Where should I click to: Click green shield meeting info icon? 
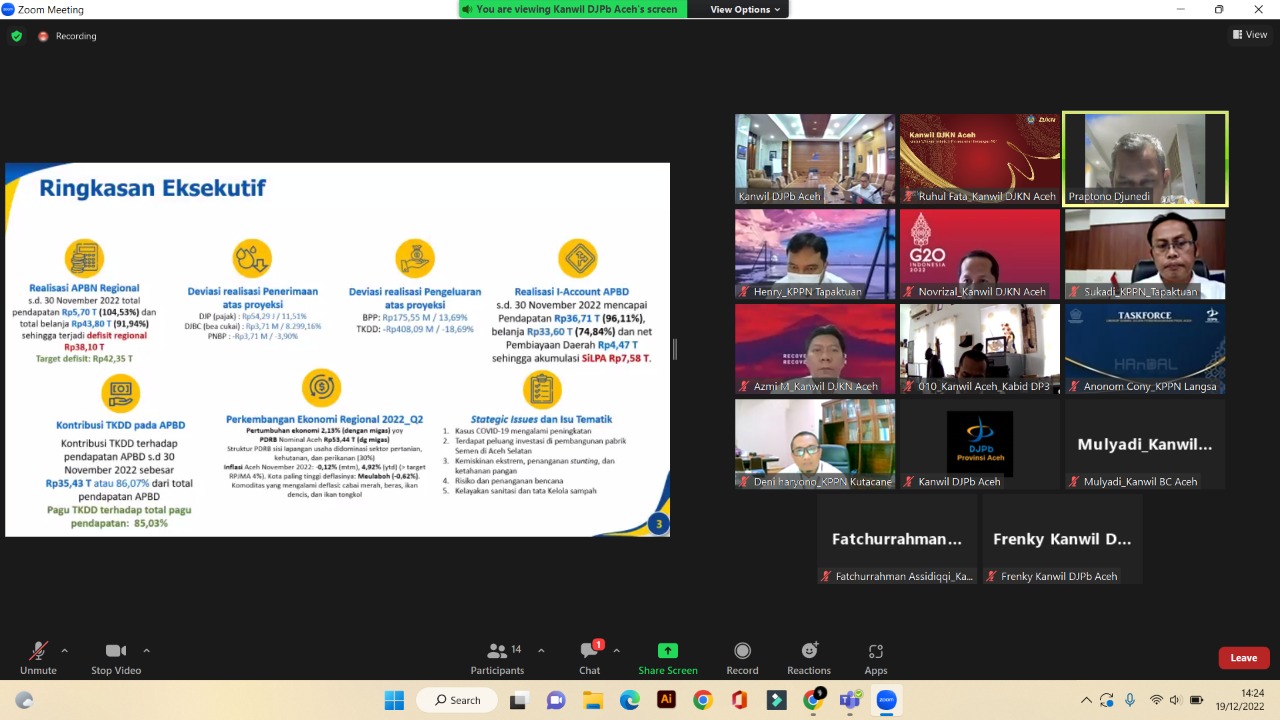[x=16, y=36]
